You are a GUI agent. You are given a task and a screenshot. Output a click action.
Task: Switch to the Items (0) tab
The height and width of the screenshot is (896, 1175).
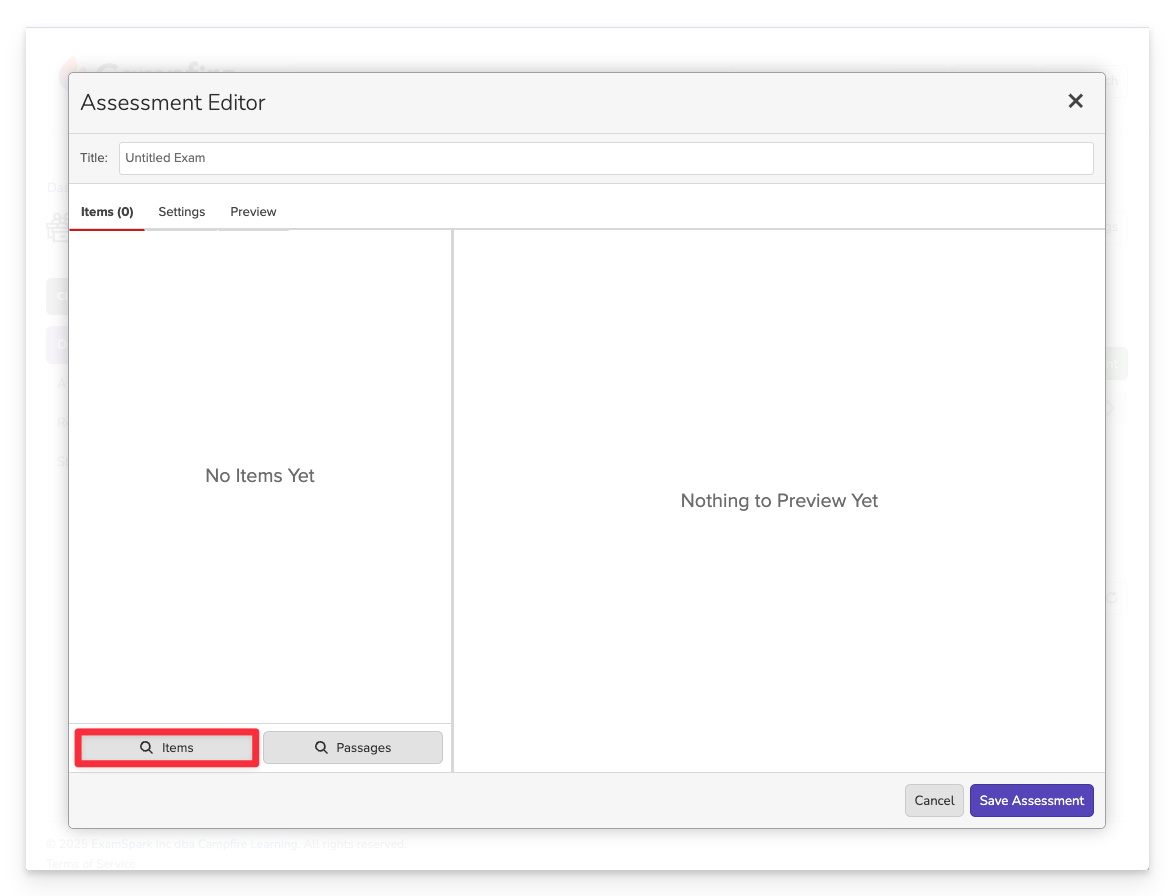107,212
